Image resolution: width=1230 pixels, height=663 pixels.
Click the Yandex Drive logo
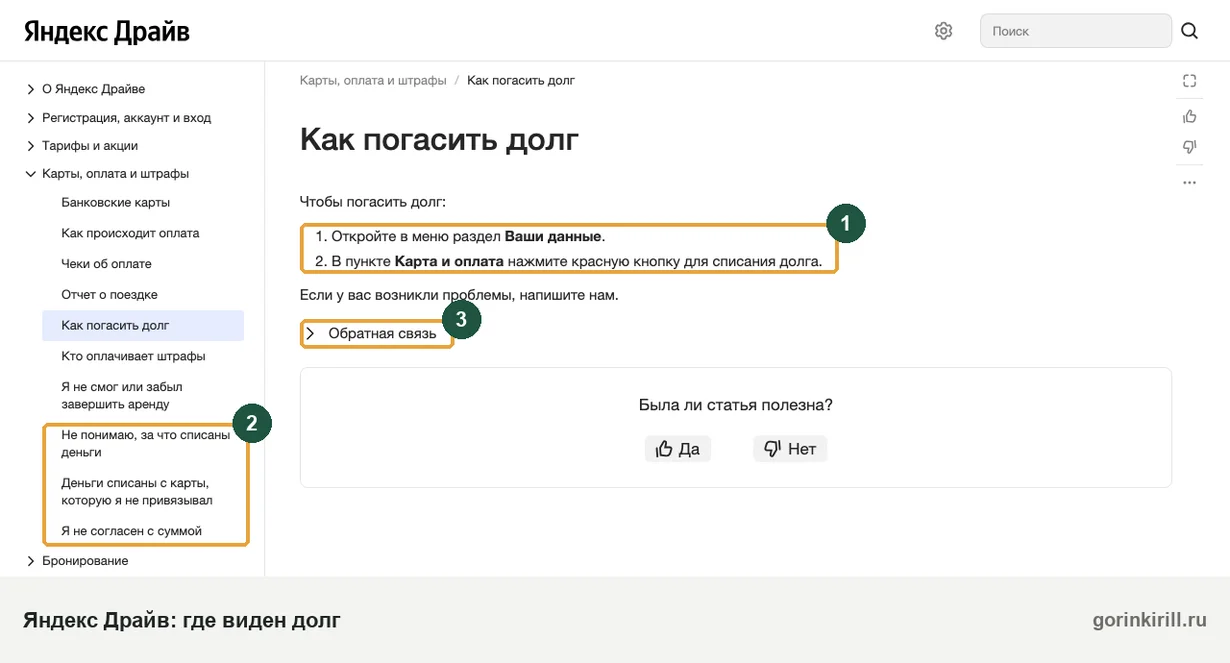click(x=106, y=31)
